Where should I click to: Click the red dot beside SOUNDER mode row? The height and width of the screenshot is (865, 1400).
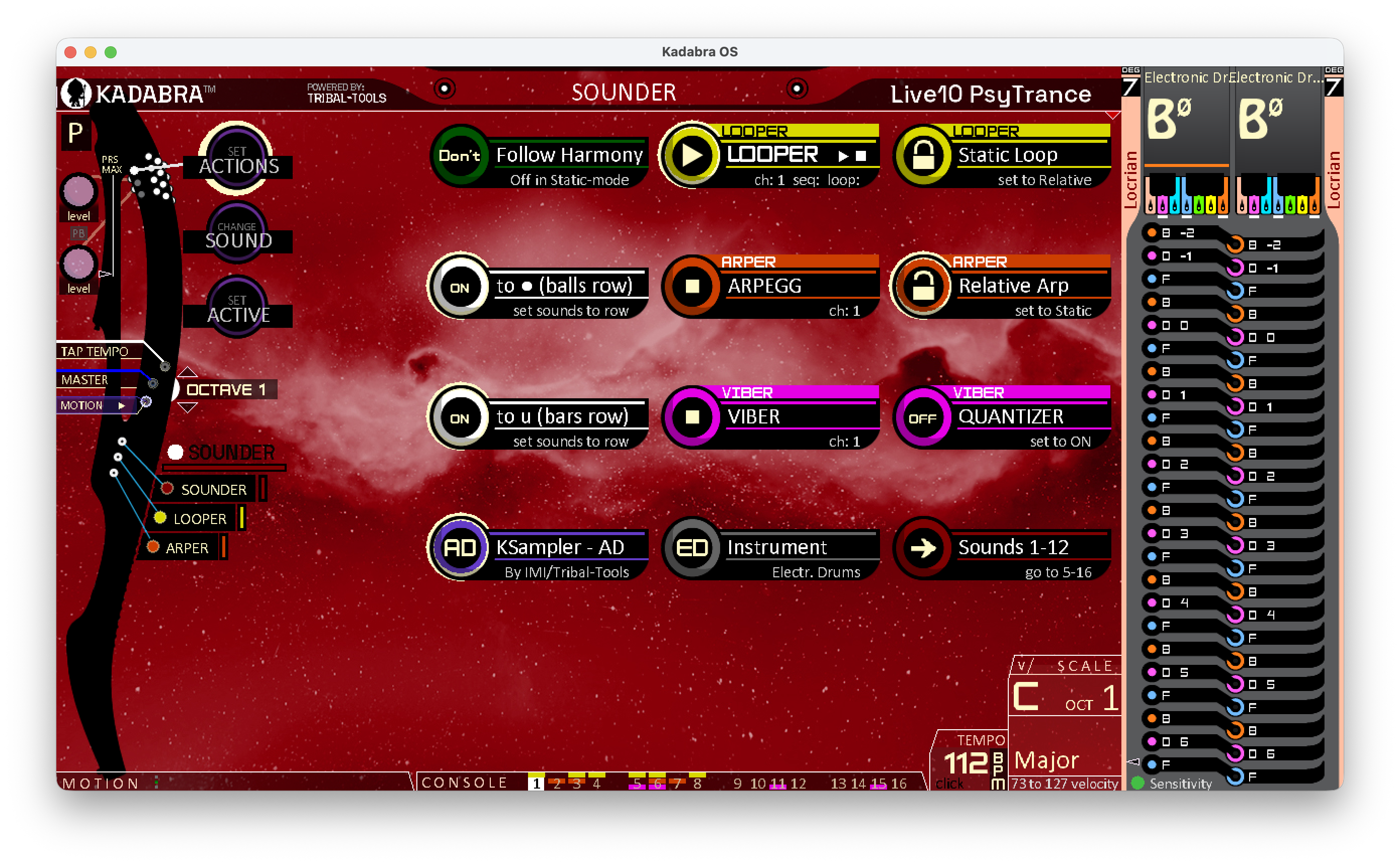167,488
